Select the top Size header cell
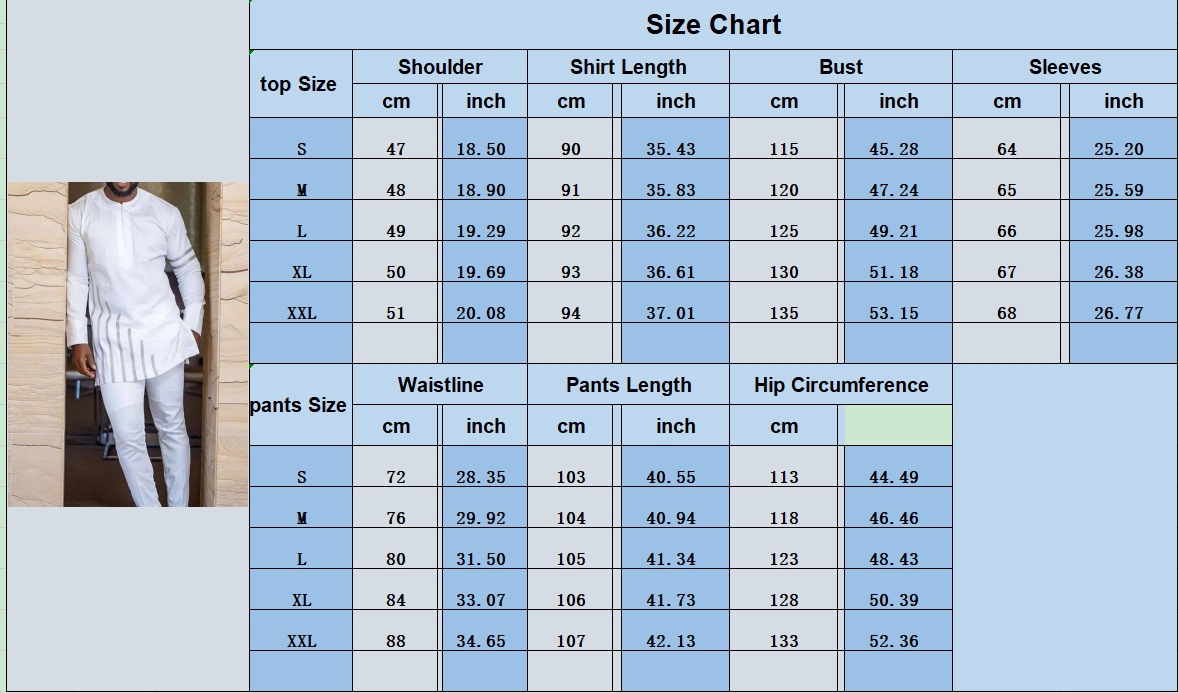Screen dimensions: 1179x693 pos(301,84)
